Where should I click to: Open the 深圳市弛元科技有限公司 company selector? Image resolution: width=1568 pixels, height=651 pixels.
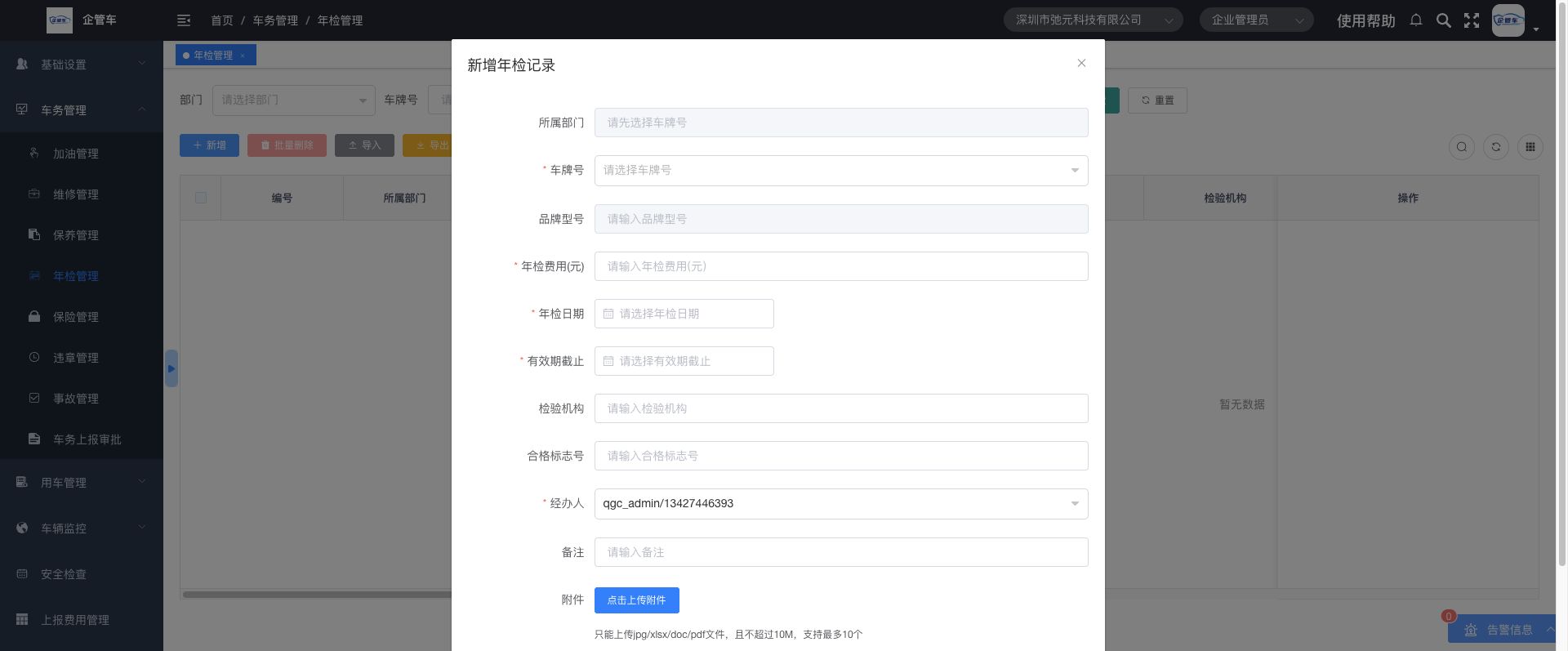1093,20
